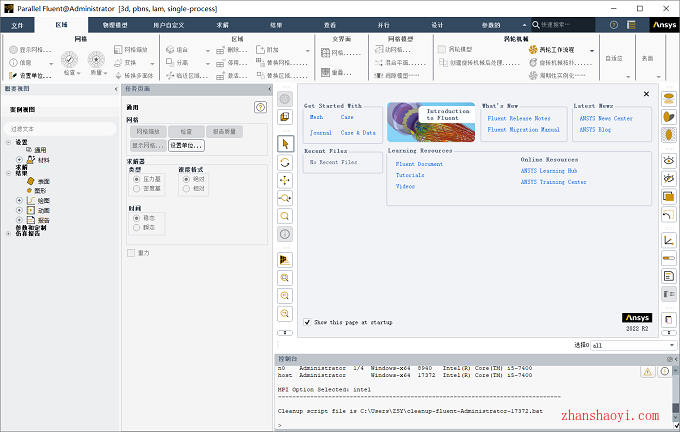Switch to the 并行 Parallel ribbon tab
Image resolution: width=680 pixels, height=432 pixels.
point(383,25)
